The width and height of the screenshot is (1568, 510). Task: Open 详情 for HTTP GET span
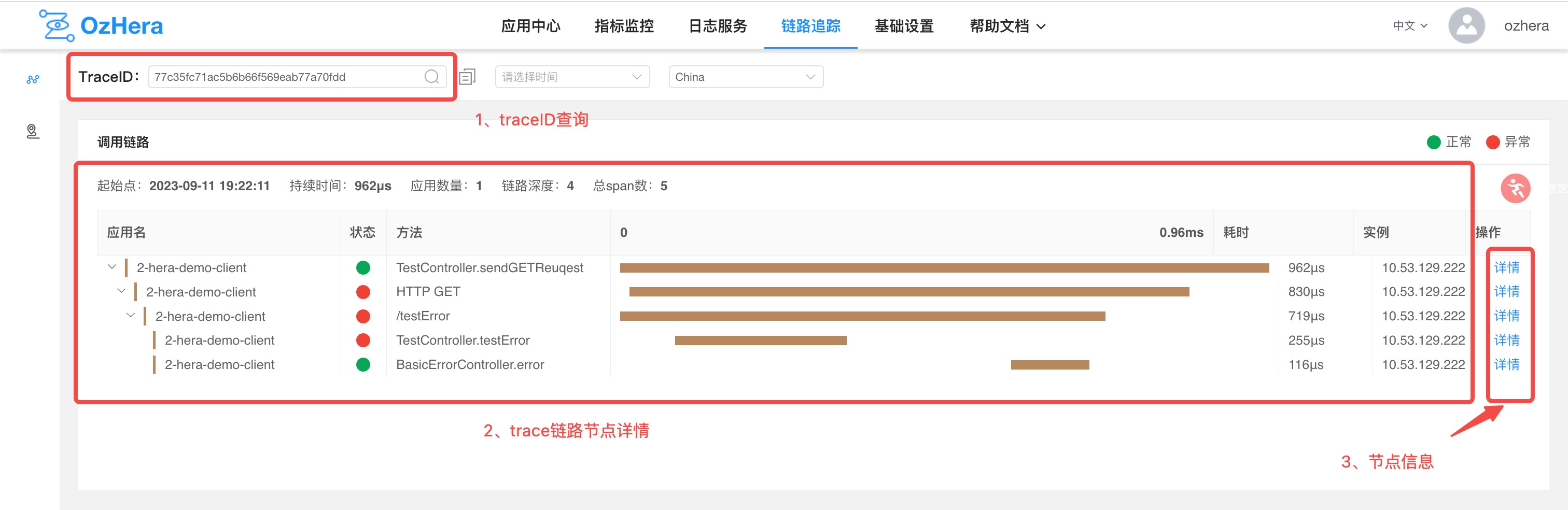[1506, 291]
